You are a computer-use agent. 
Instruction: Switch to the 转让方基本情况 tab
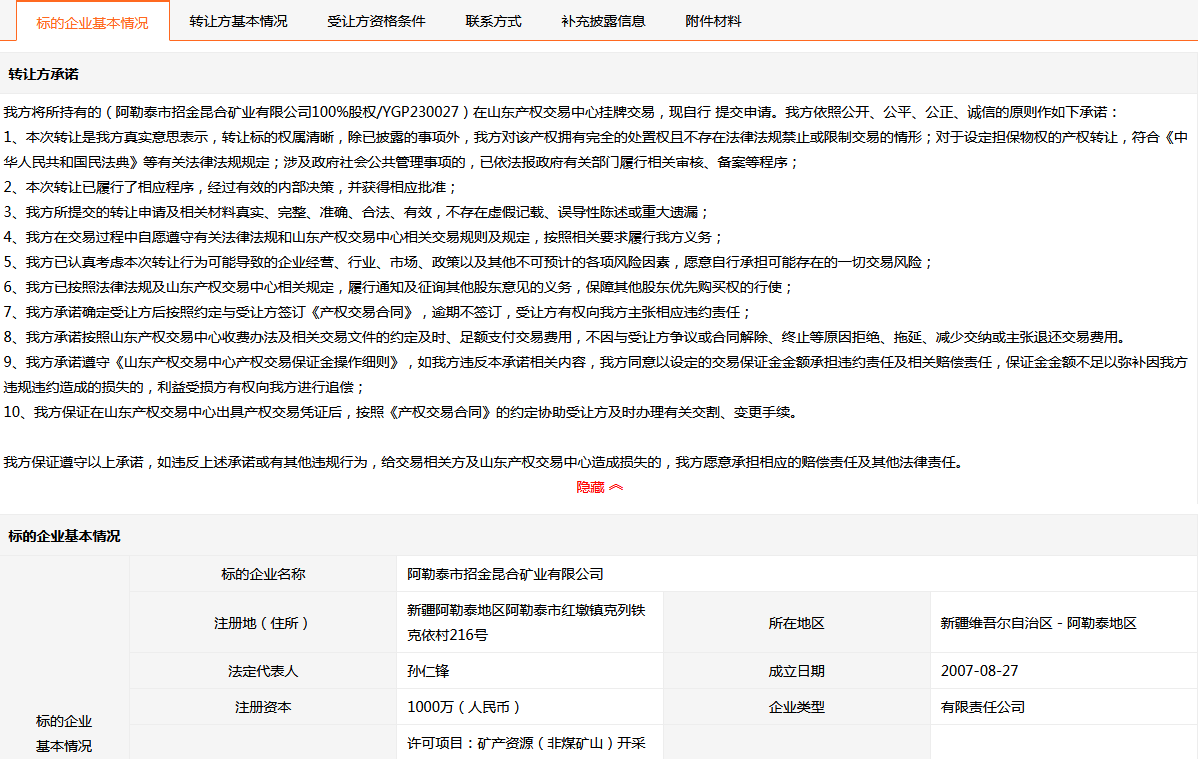point(238,21)
